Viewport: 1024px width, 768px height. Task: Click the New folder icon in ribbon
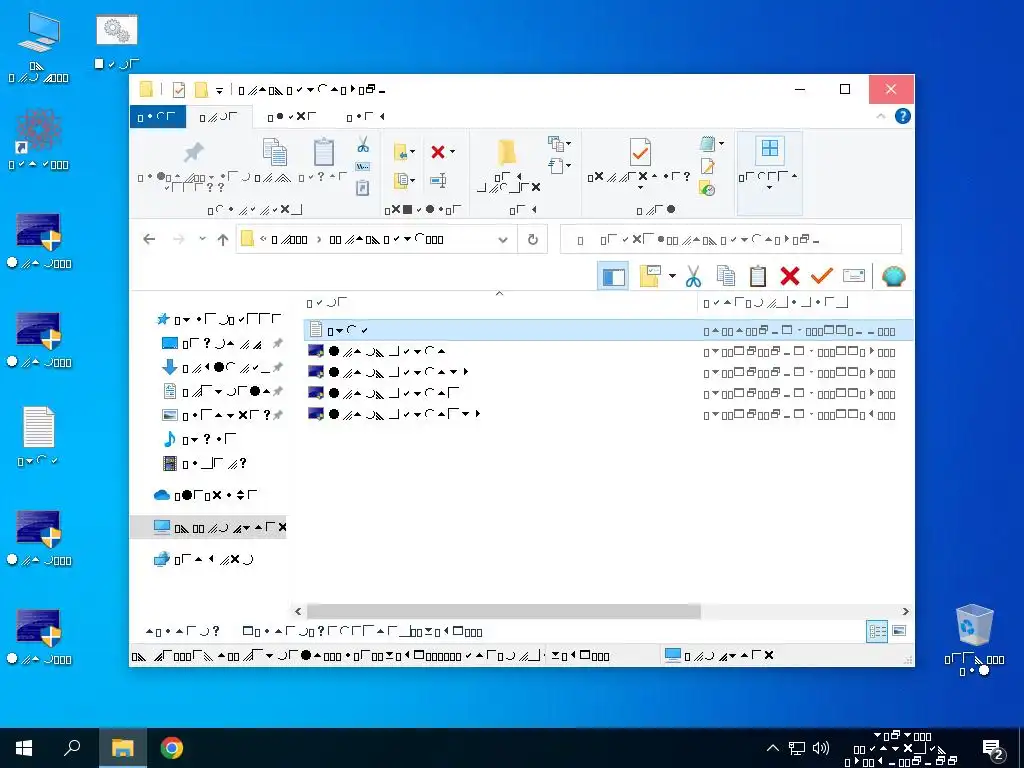(x=507, y=152)
